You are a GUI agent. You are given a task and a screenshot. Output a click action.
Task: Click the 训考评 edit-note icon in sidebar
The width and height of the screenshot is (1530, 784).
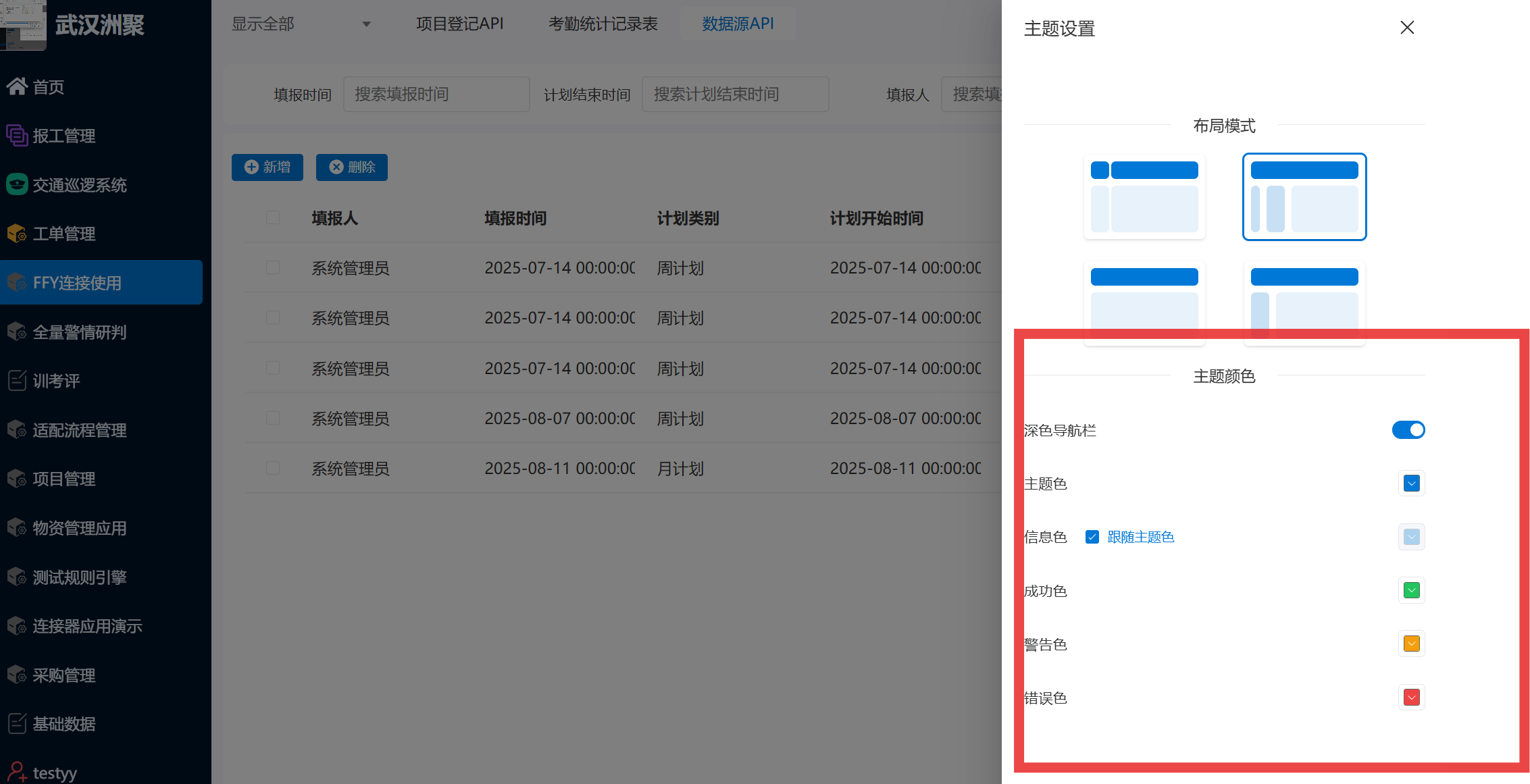tap(17, 381)
